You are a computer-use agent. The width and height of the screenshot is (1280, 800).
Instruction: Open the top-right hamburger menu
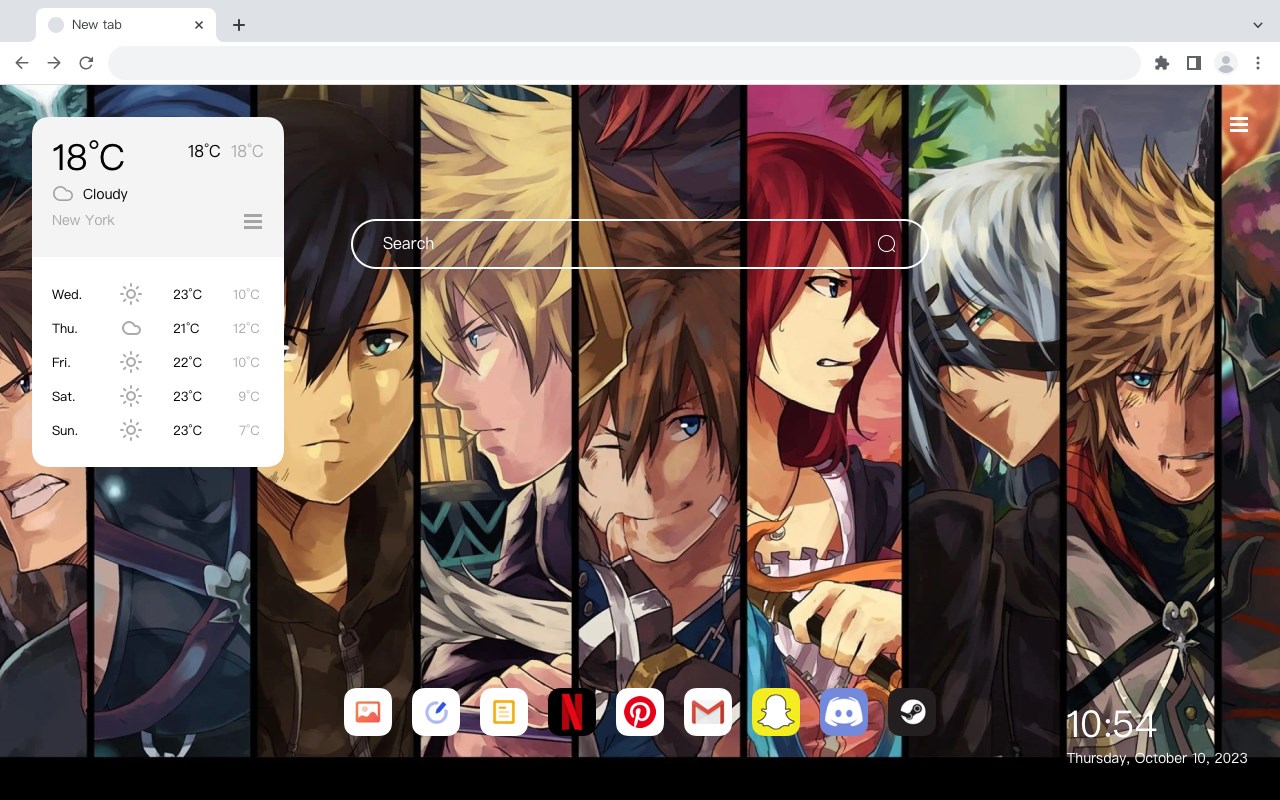pyautogui.click(x=1239, y=124)
